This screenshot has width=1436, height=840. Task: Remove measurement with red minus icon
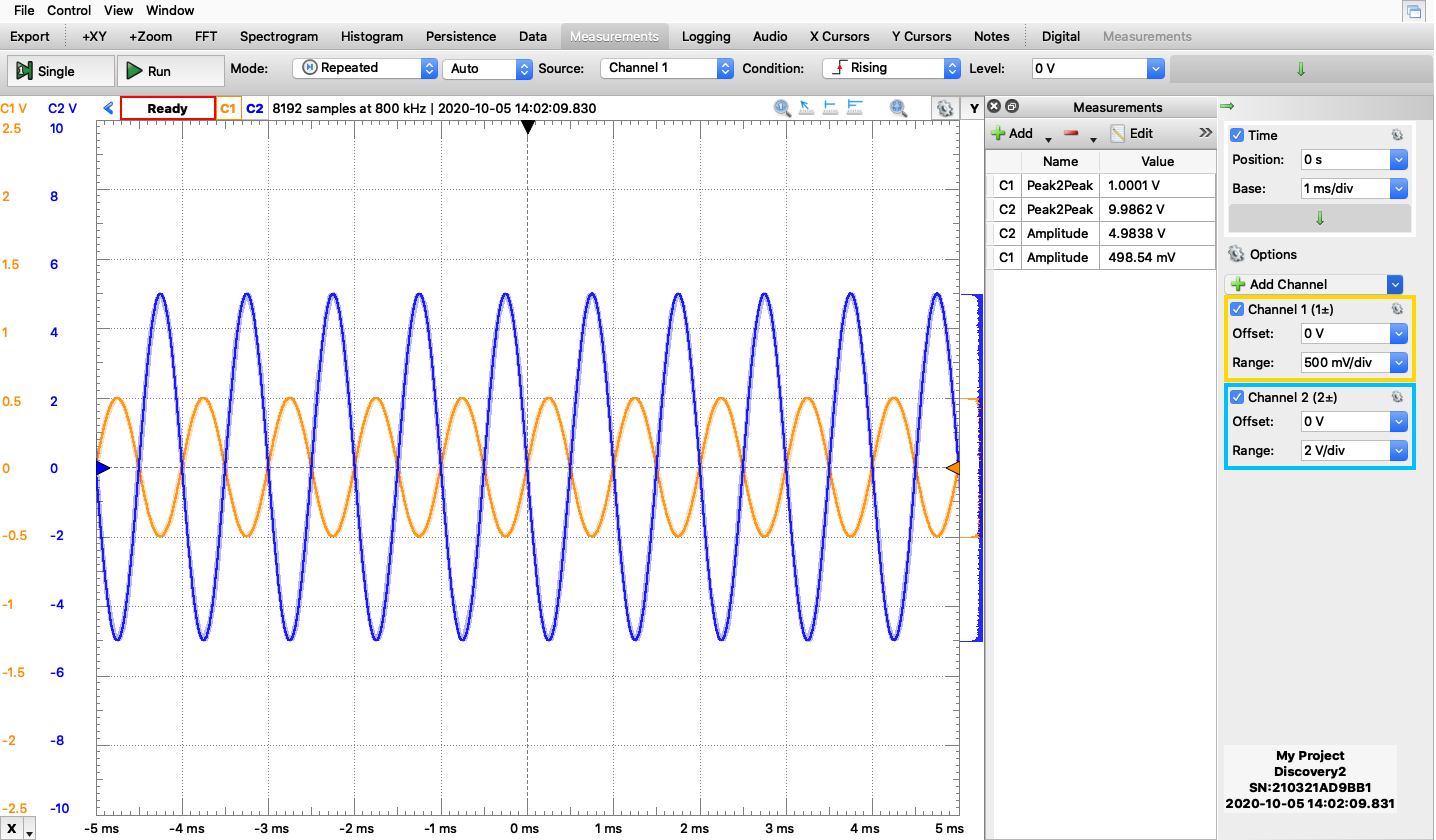(x=1071, y=133)
